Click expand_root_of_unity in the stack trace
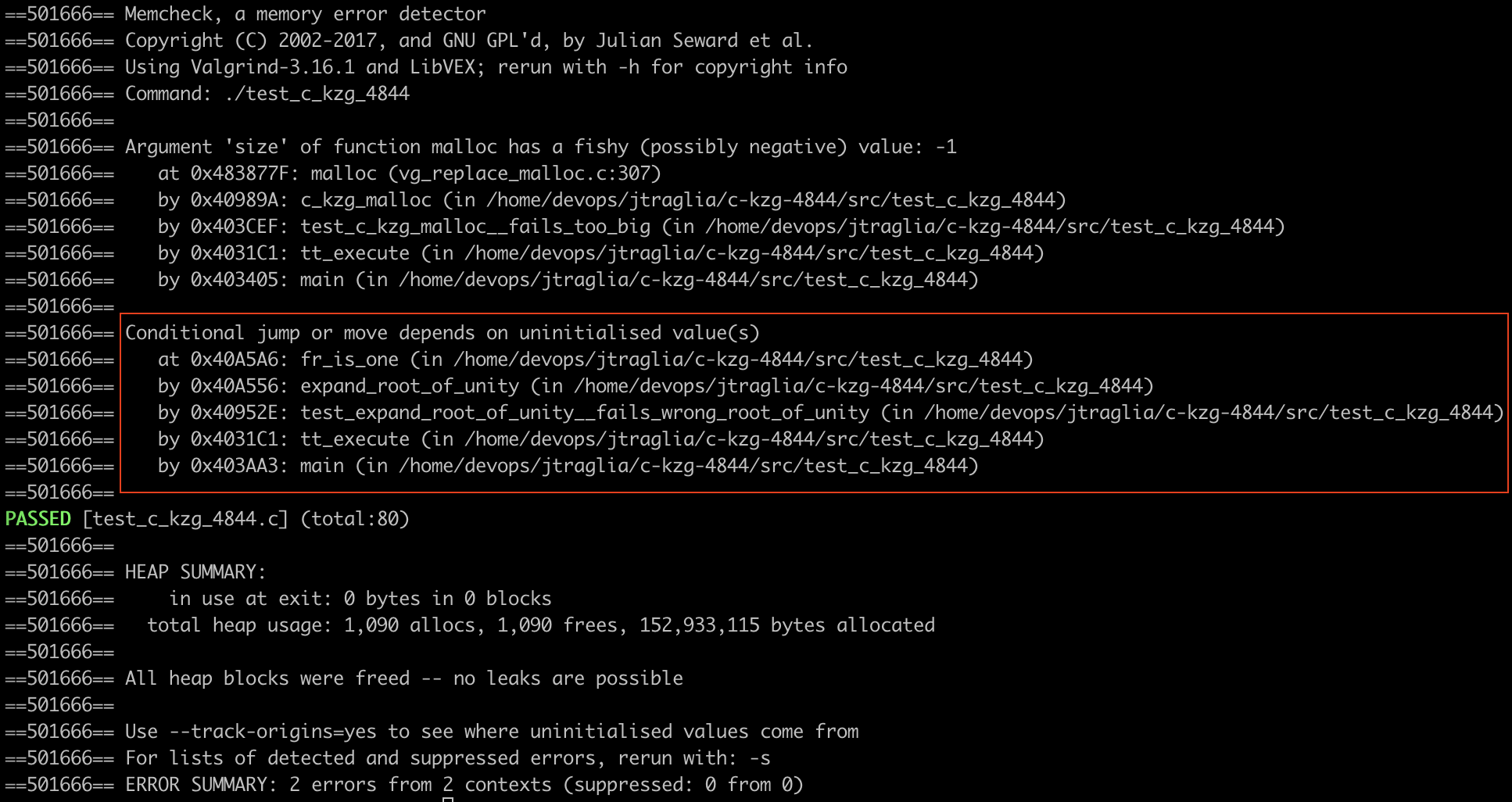 click(409, 386)
